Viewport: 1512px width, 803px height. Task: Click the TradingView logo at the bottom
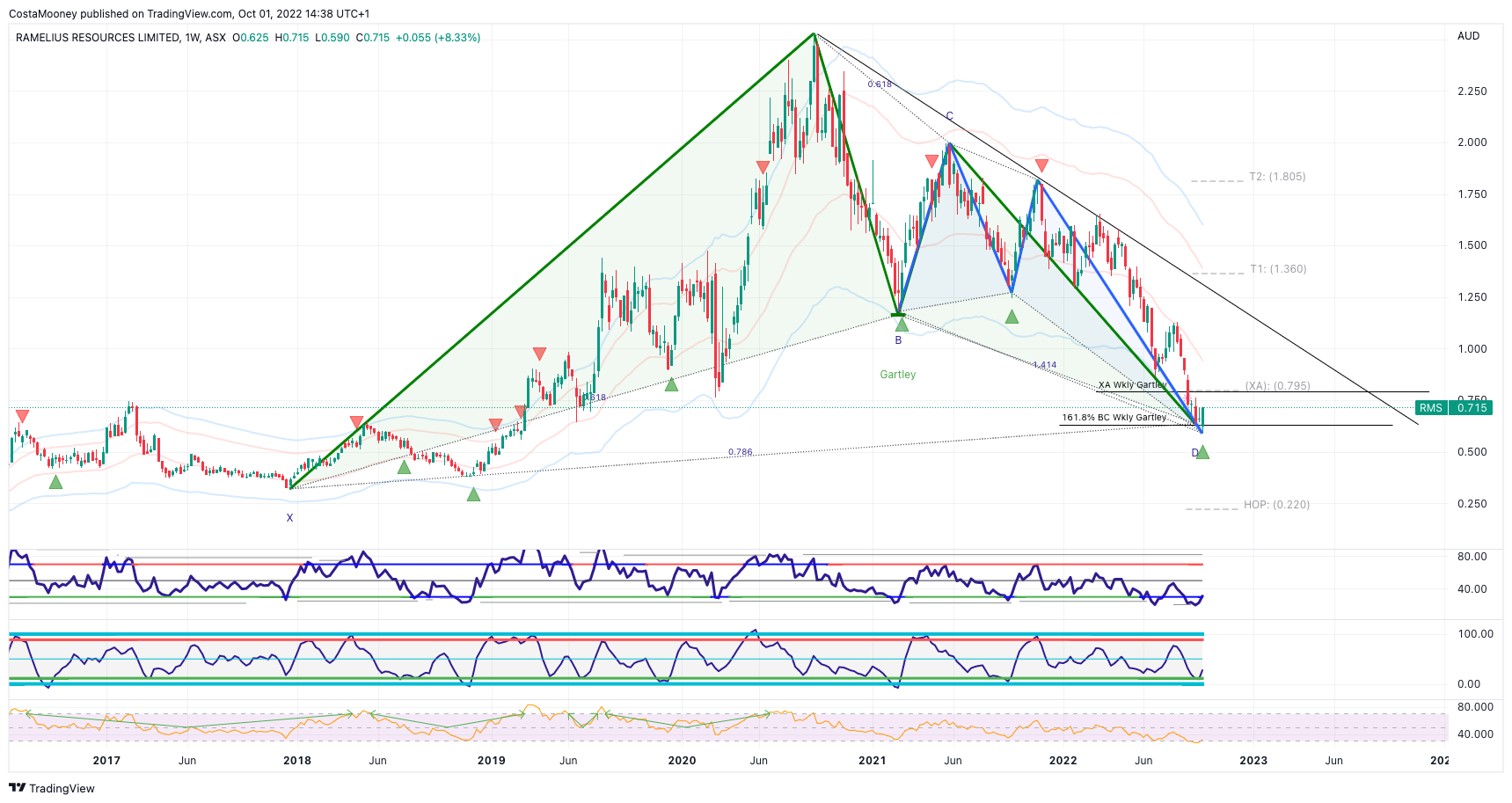pos(52,788)
